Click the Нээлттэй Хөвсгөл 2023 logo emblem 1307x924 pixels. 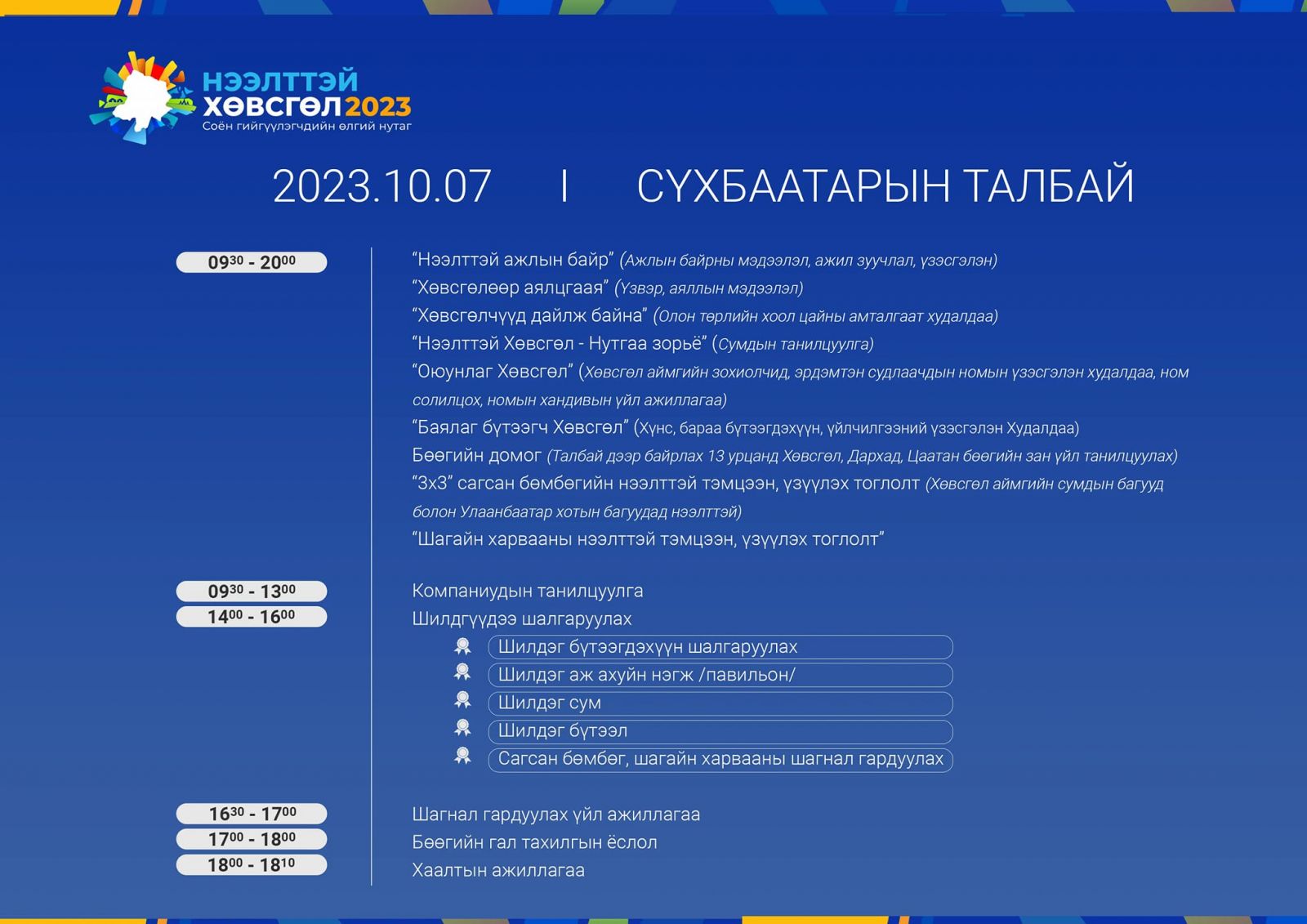pyautogui.click(x=144, y=98)
